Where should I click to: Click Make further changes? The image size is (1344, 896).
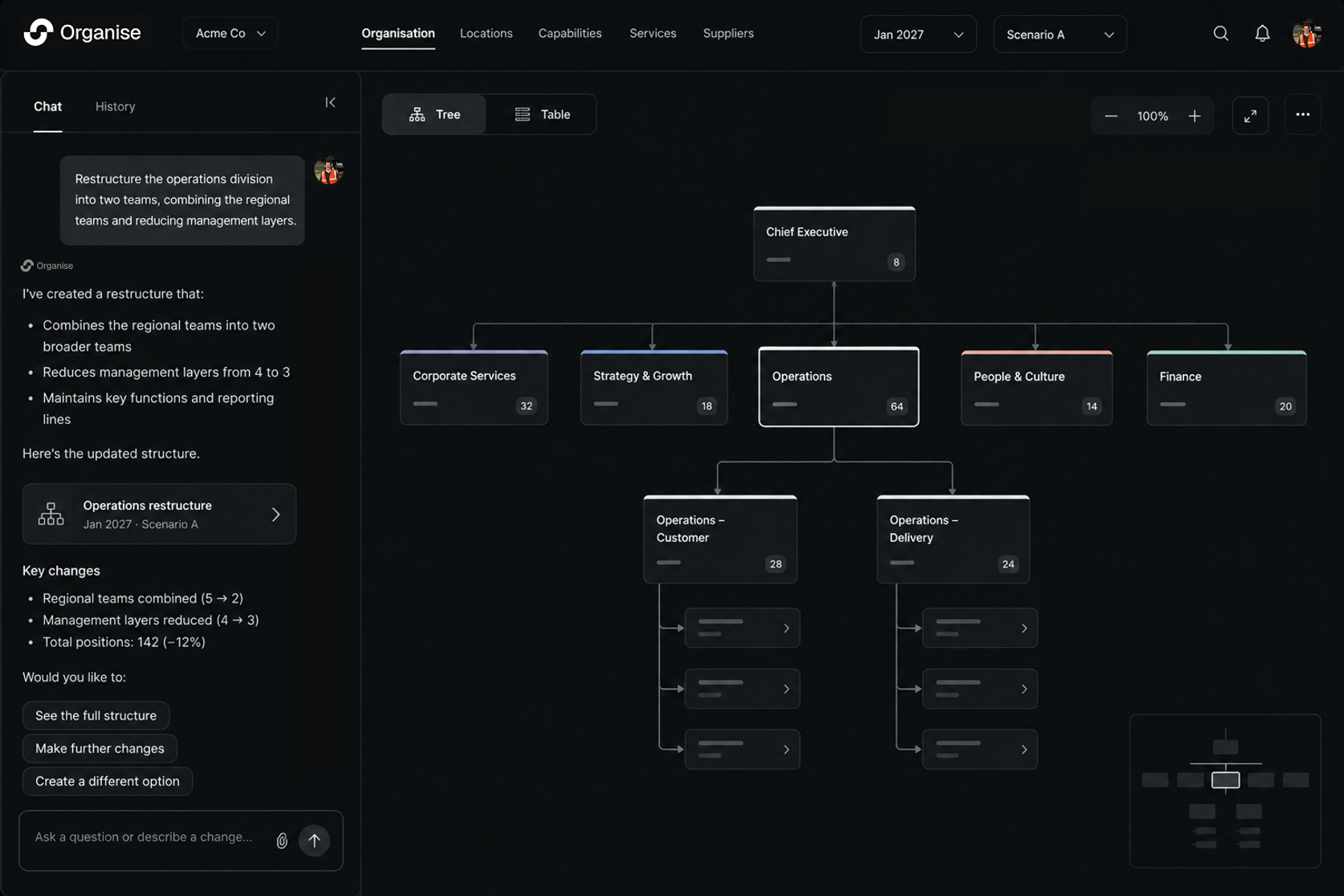pos(100,748)
